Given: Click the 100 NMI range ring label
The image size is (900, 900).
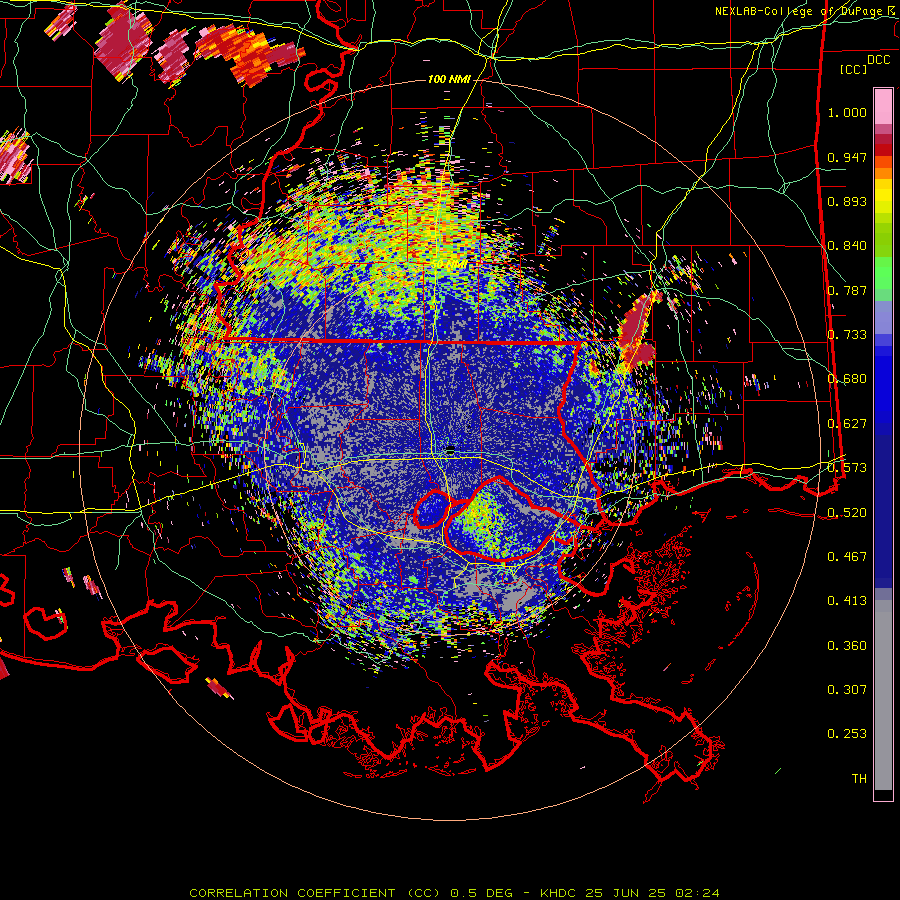Looking at the screenshot, I should (x=449, y=79).
